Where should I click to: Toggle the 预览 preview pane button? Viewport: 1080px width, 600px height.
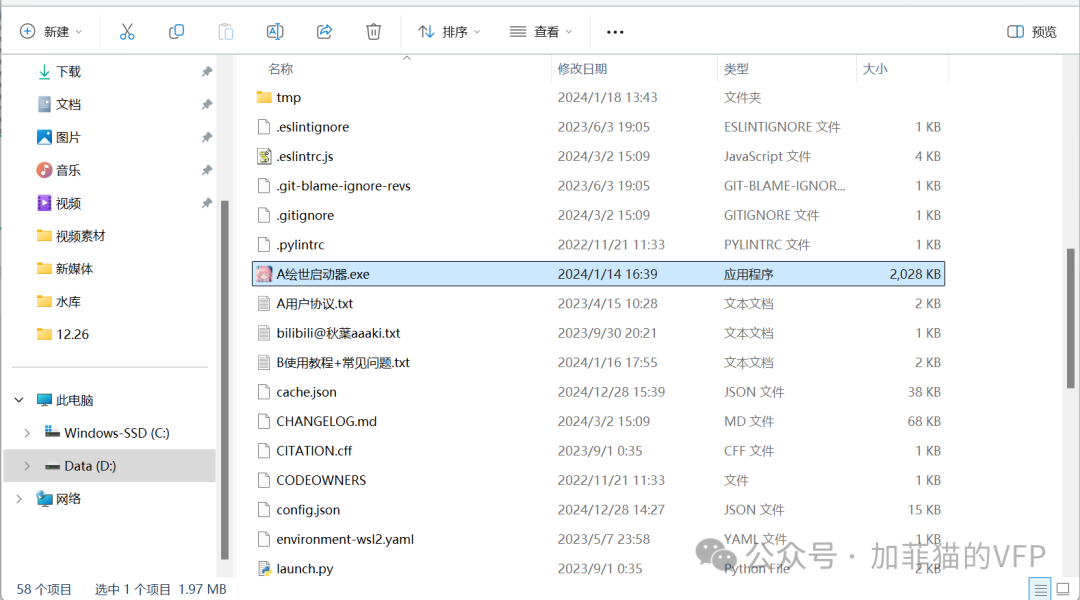pyautogui.click(x=1031, y=32)
